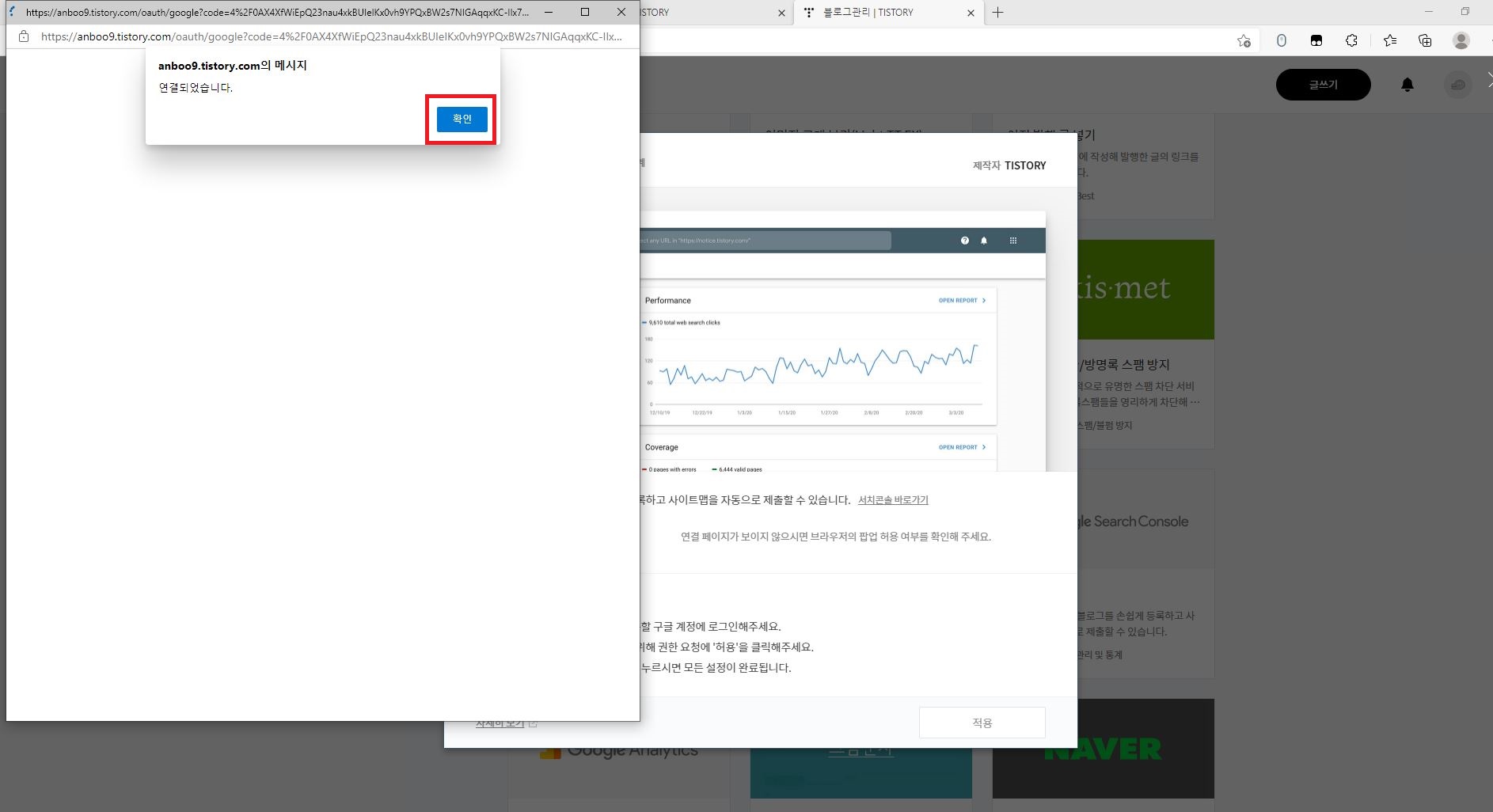Minimize the OAuth popup window
This screenshot has width=1493, height=812.
pos(549,12)
